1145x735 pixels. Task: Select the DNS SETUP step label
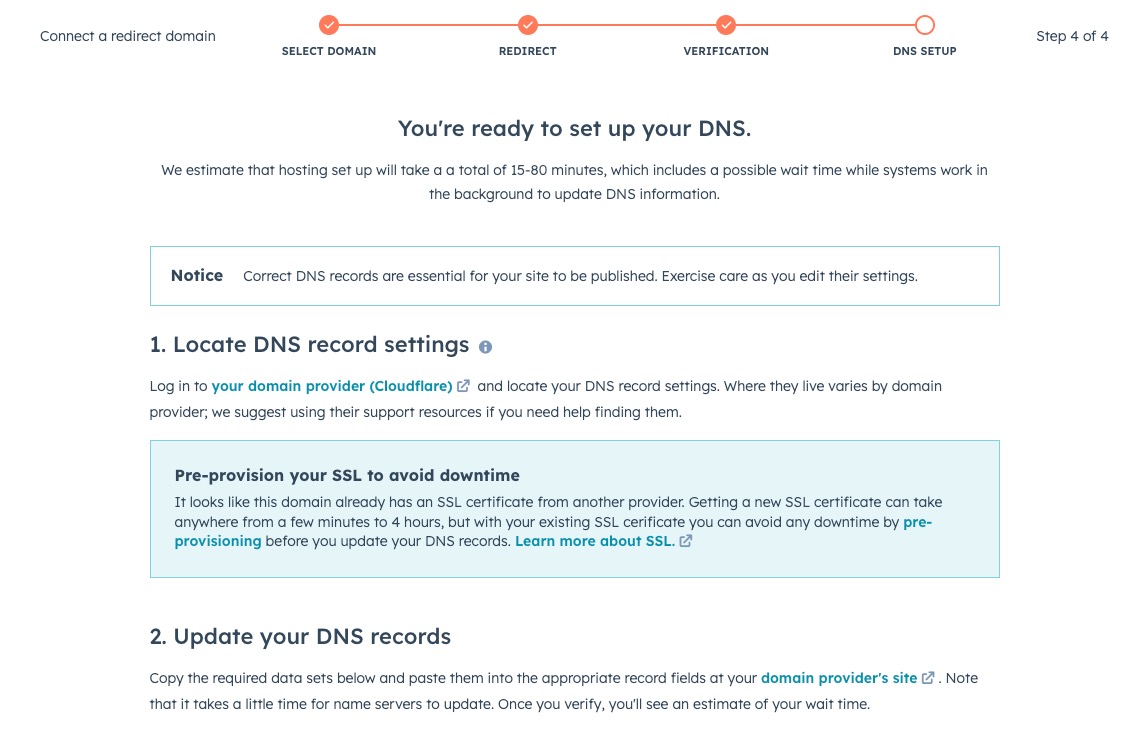925,51
